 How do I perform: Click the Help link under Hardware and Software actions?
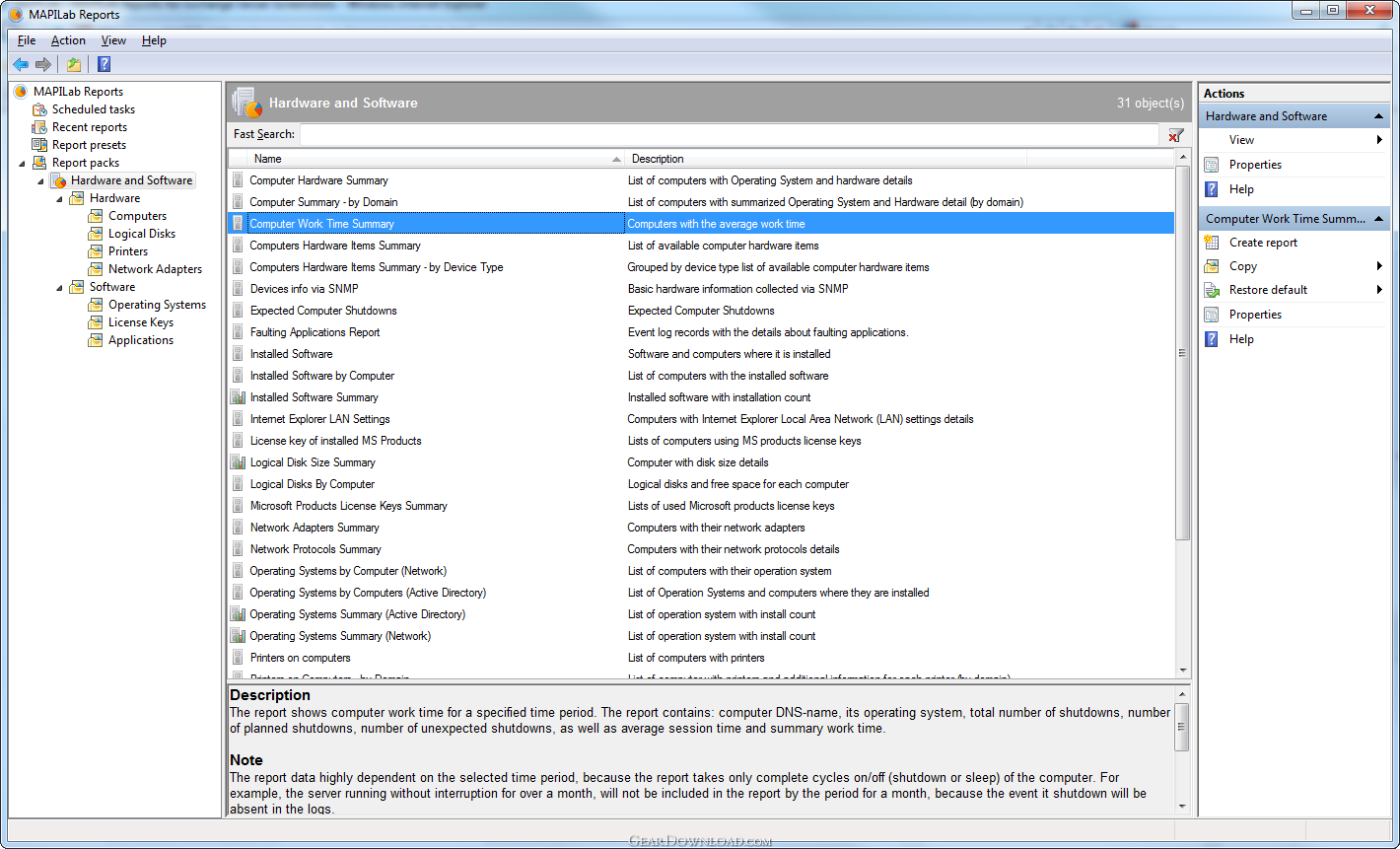(1241, 189)
